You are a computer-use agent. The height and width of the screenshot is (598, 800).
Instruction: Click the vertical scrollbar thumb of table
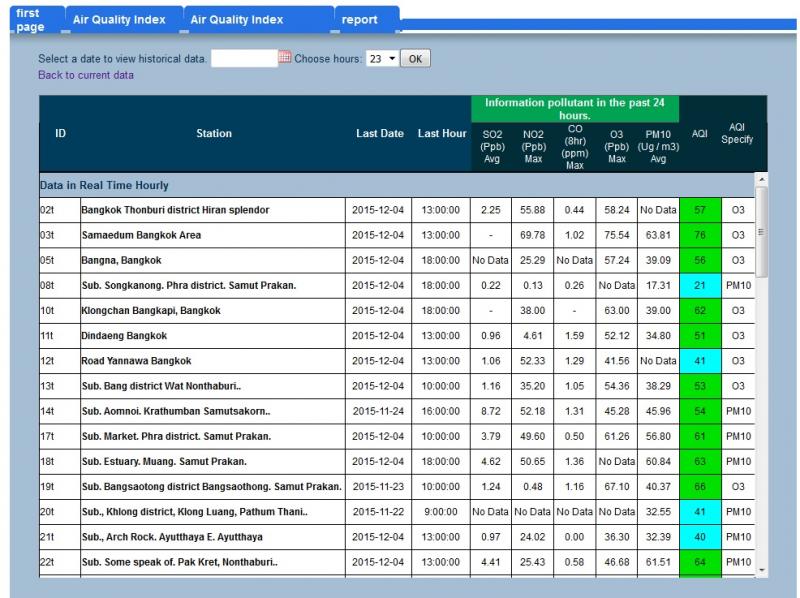761,232
